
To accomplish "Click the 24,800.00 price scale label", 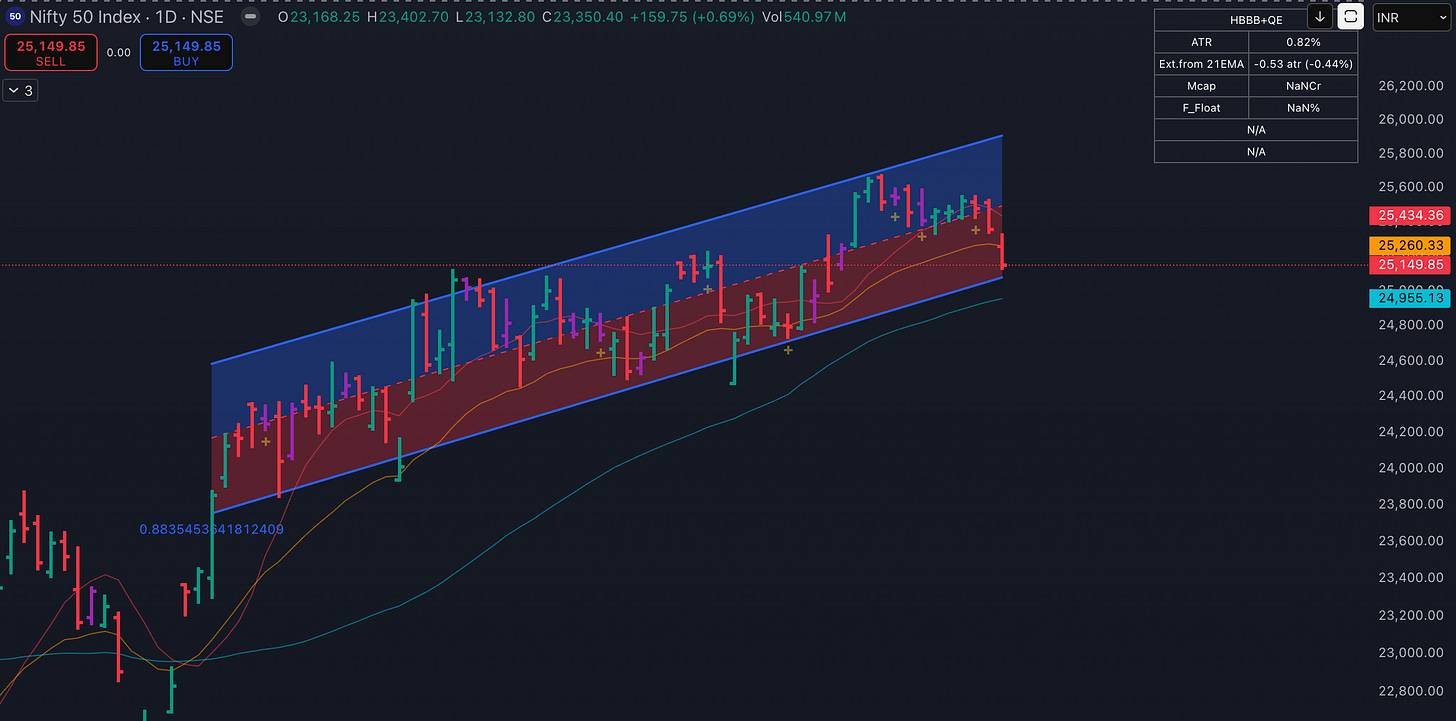I will [x=1410, y=325].
